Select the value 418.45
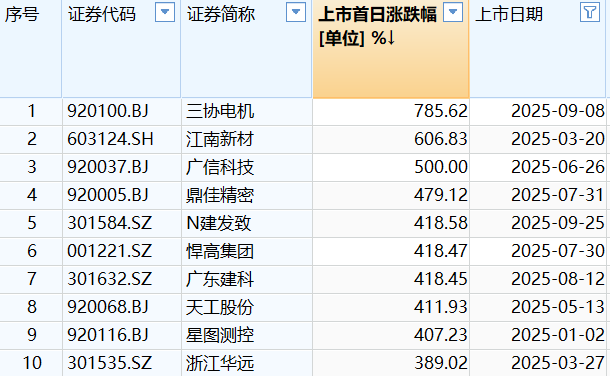Screen dimensions: 610x376 440,279
